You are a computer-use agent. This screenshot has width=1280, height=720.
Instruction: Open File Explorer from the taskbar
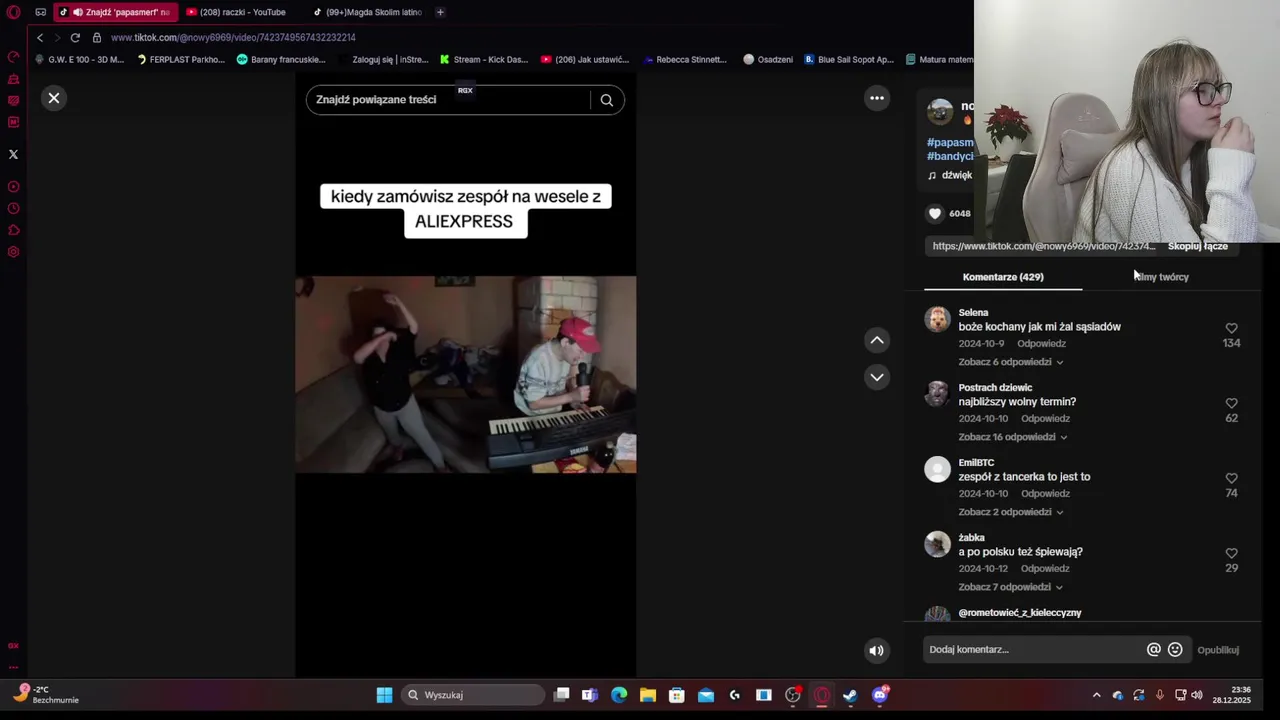648,695
